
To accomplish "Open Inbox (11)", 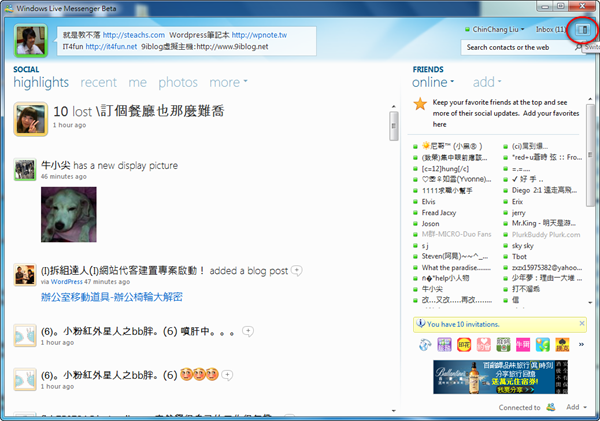I will tap(550, 29).
